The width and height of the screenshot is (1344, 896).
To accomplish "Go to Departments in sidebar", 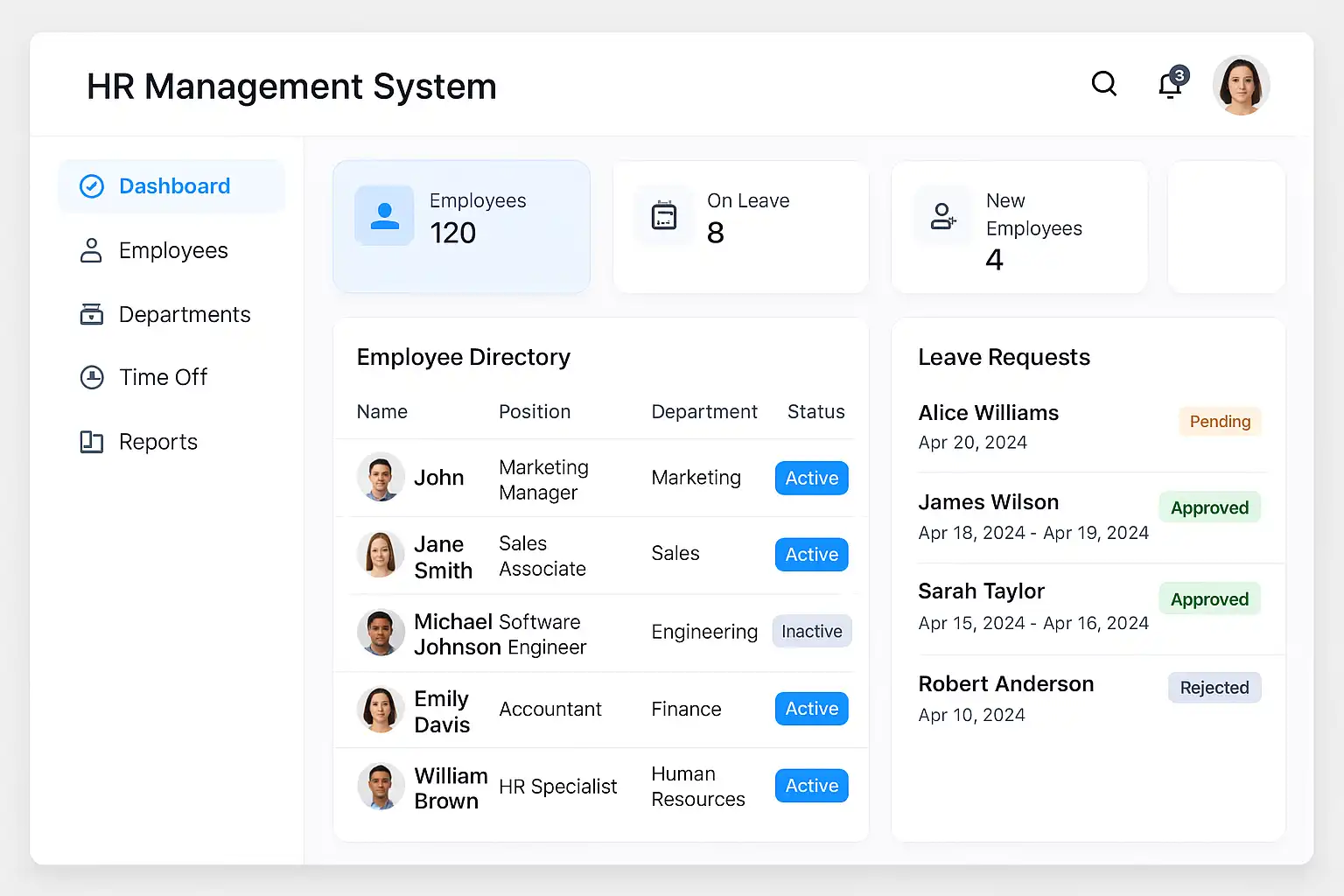I will [x=184, y=315].
